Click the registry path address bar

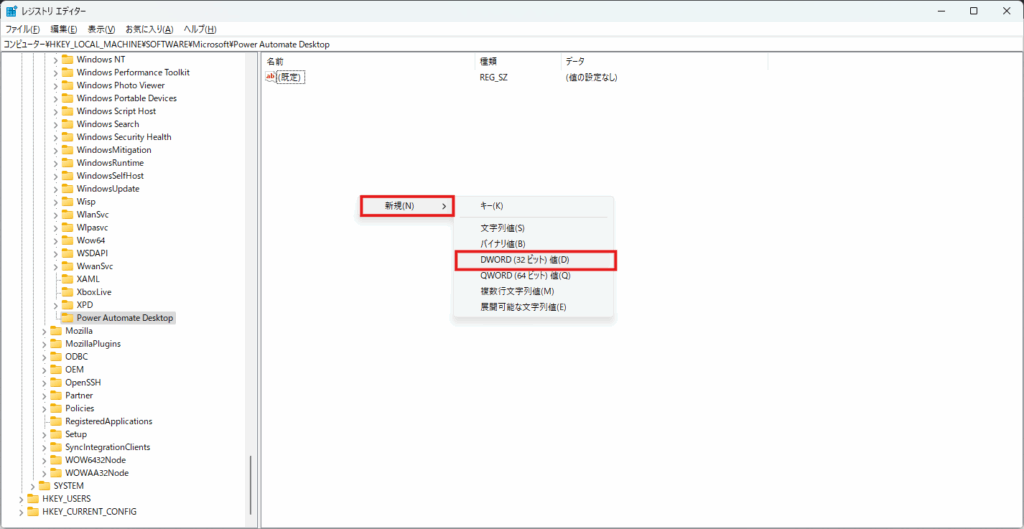click(x=512, y=44)
